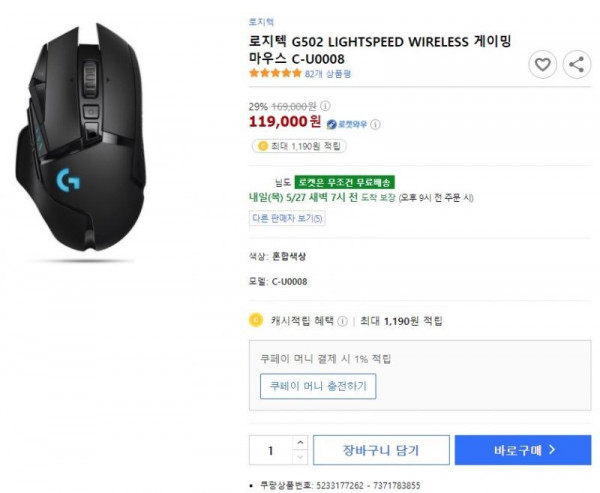
Task: Click the five-star rating icons
Action: (x=275, y=73)
